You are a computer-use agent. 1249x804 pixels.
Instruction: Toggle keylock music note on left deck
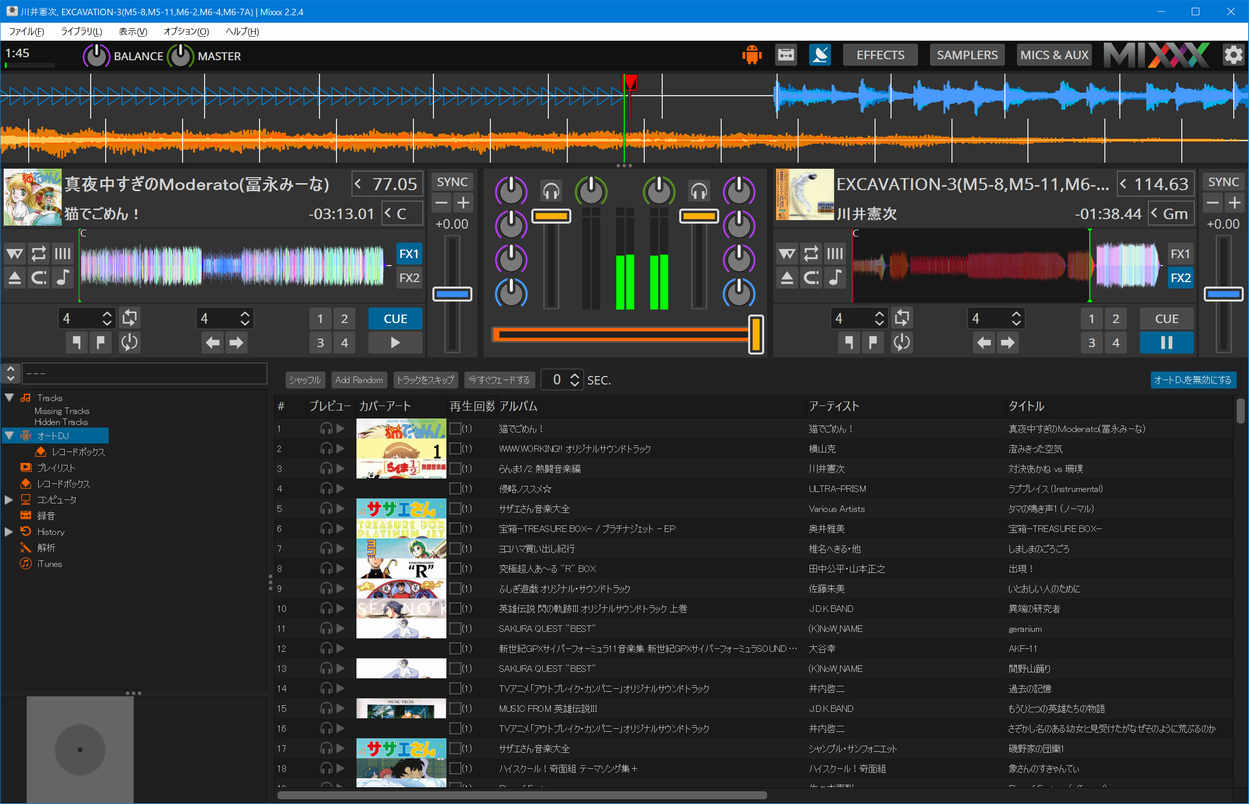pos(63,278)
